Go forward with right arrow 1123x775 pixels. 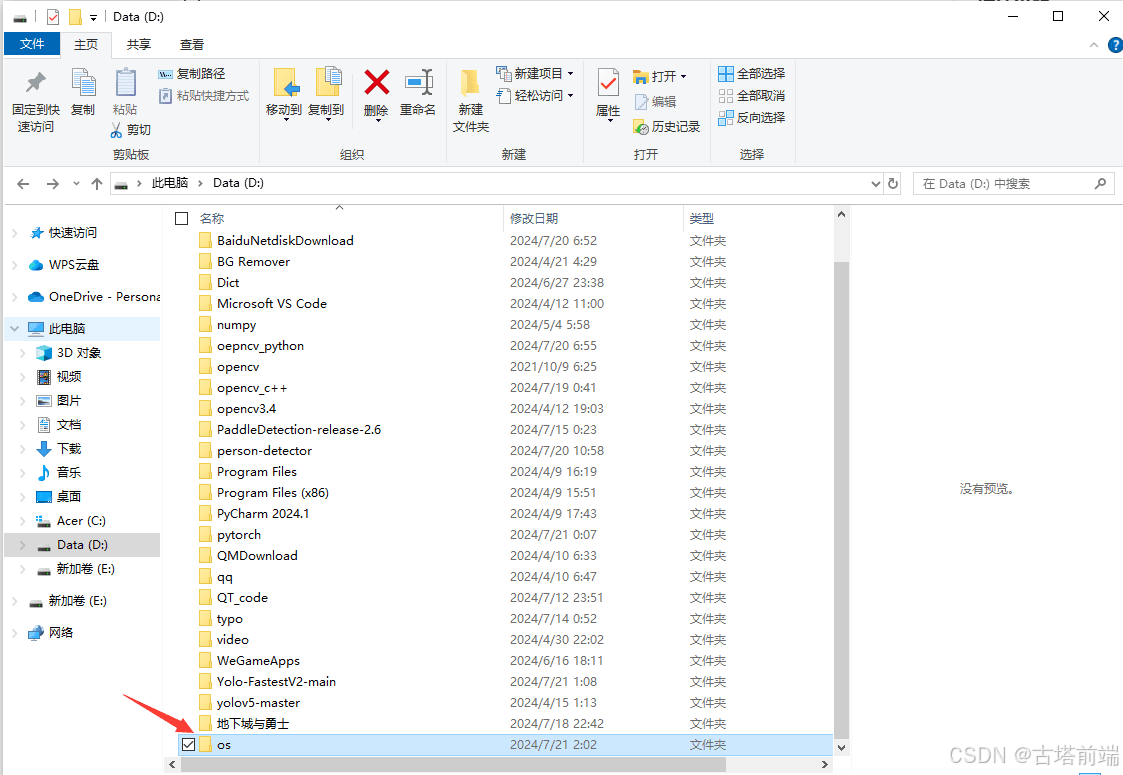click(x=52, y=184)
